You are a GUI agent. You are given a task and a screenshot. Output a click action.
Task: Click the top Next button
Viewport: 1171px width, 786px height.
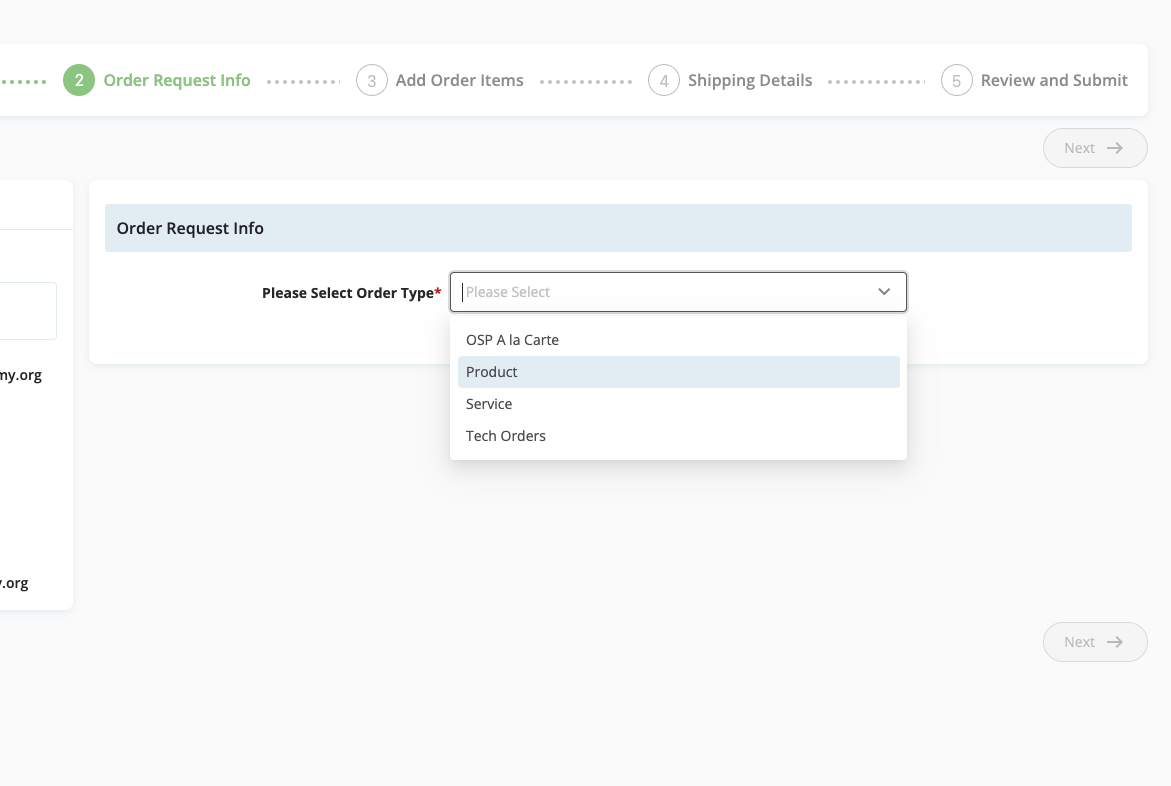(x=1095, y=148)
